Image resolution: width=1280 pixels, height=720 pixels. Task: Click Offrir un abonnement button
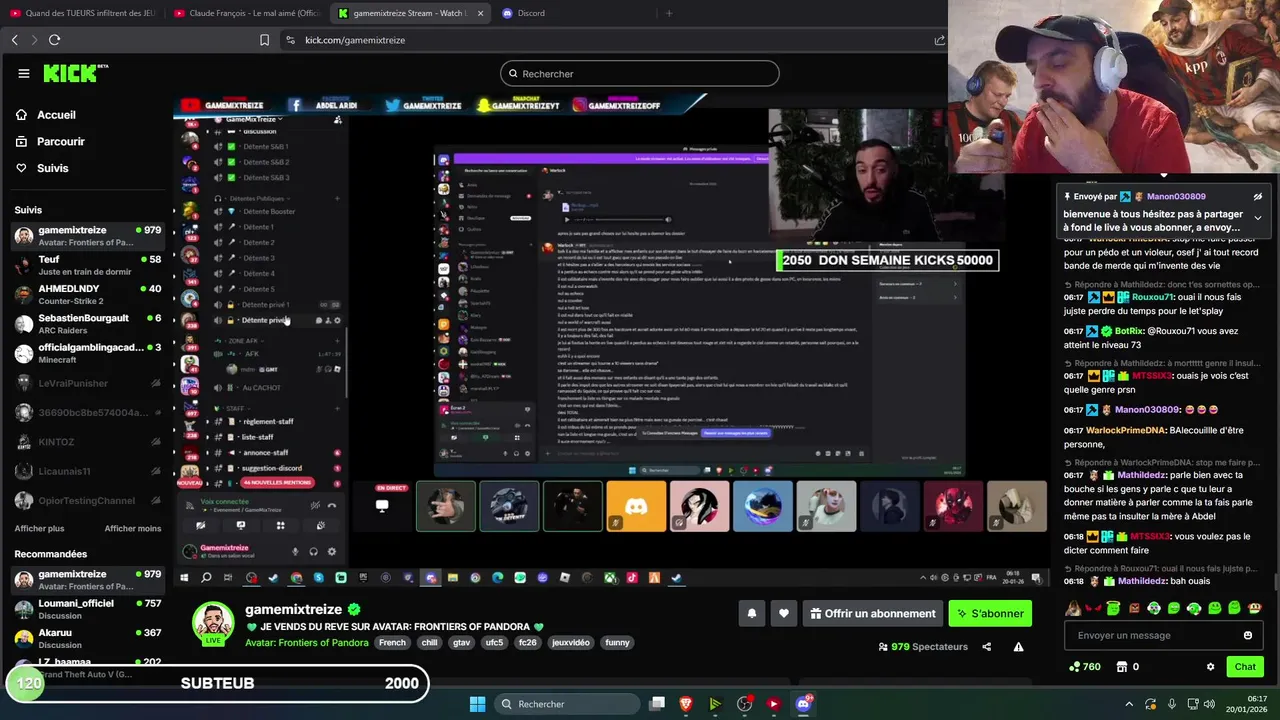(873, 614)
